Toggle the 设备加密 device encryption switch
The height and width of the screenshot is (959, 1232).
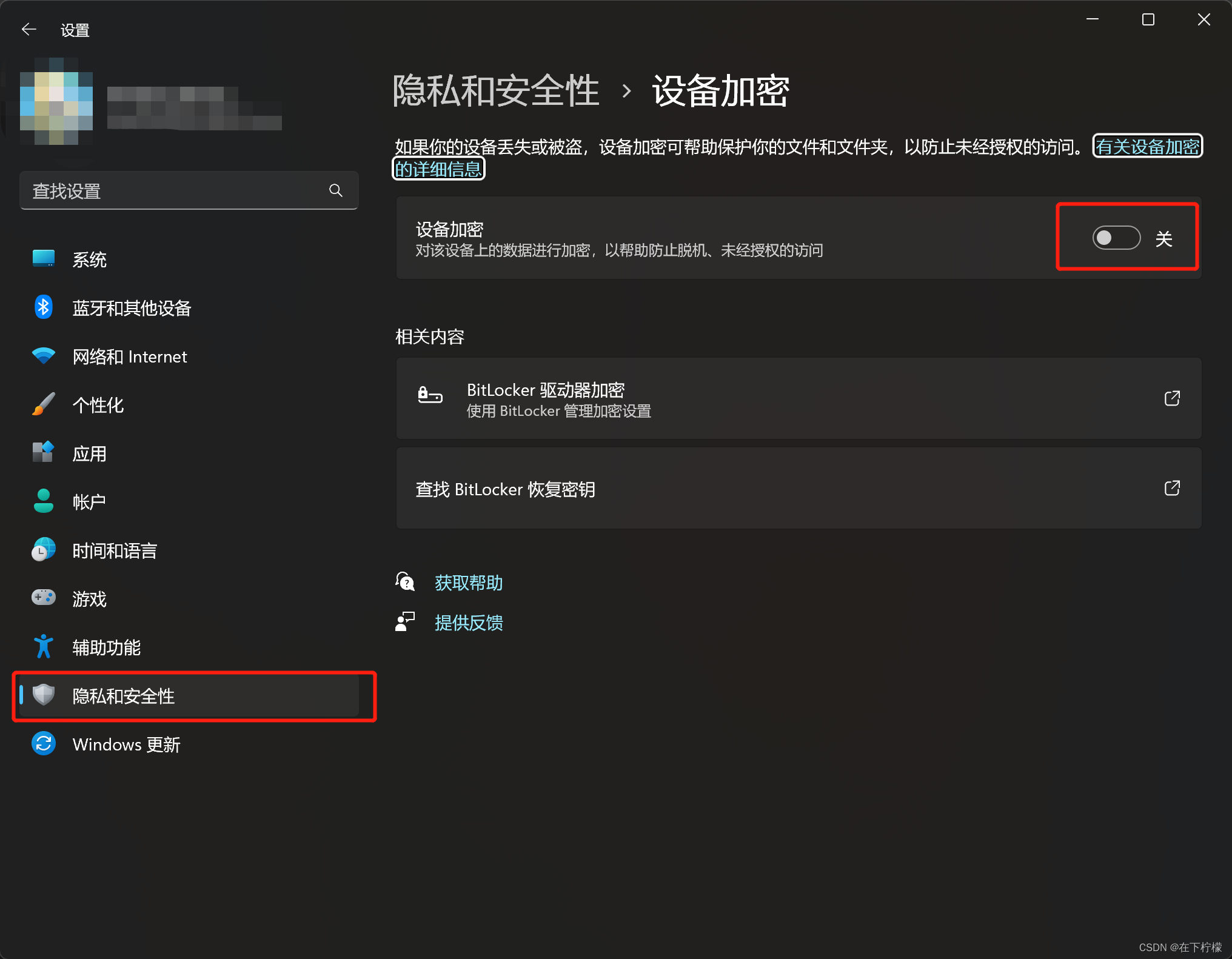click(x=1116, y=238)
